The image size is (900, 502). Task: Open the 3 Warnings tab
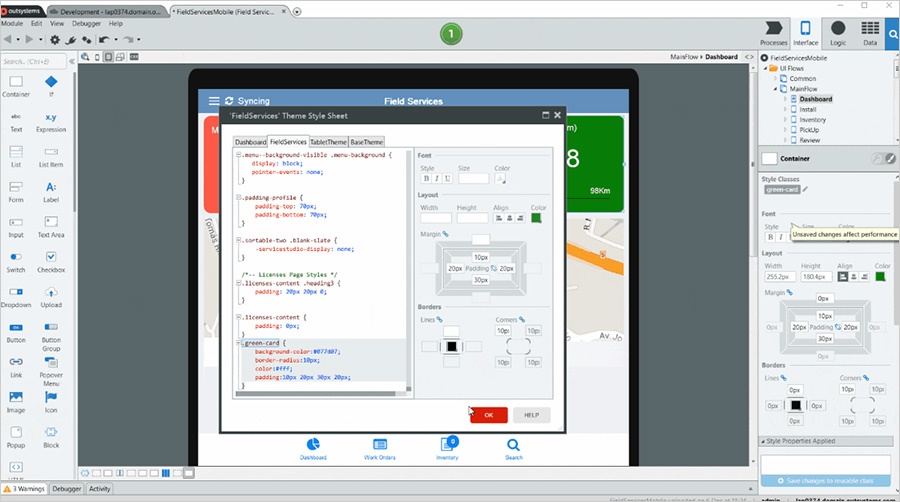tap(24, 489)
